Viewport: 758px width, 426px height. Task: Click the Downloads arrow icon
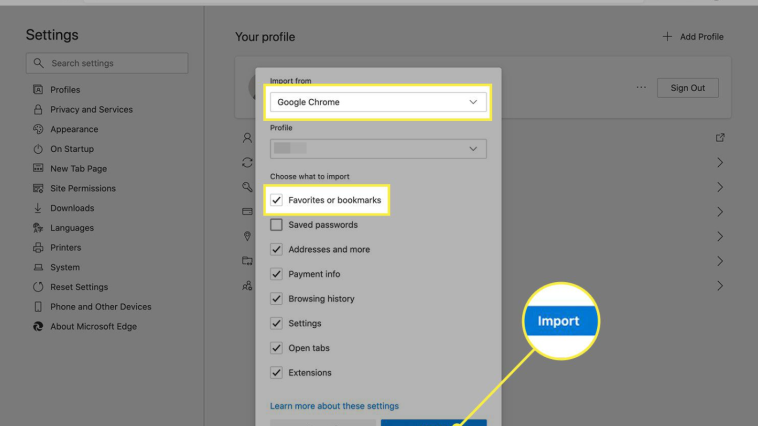39,208
